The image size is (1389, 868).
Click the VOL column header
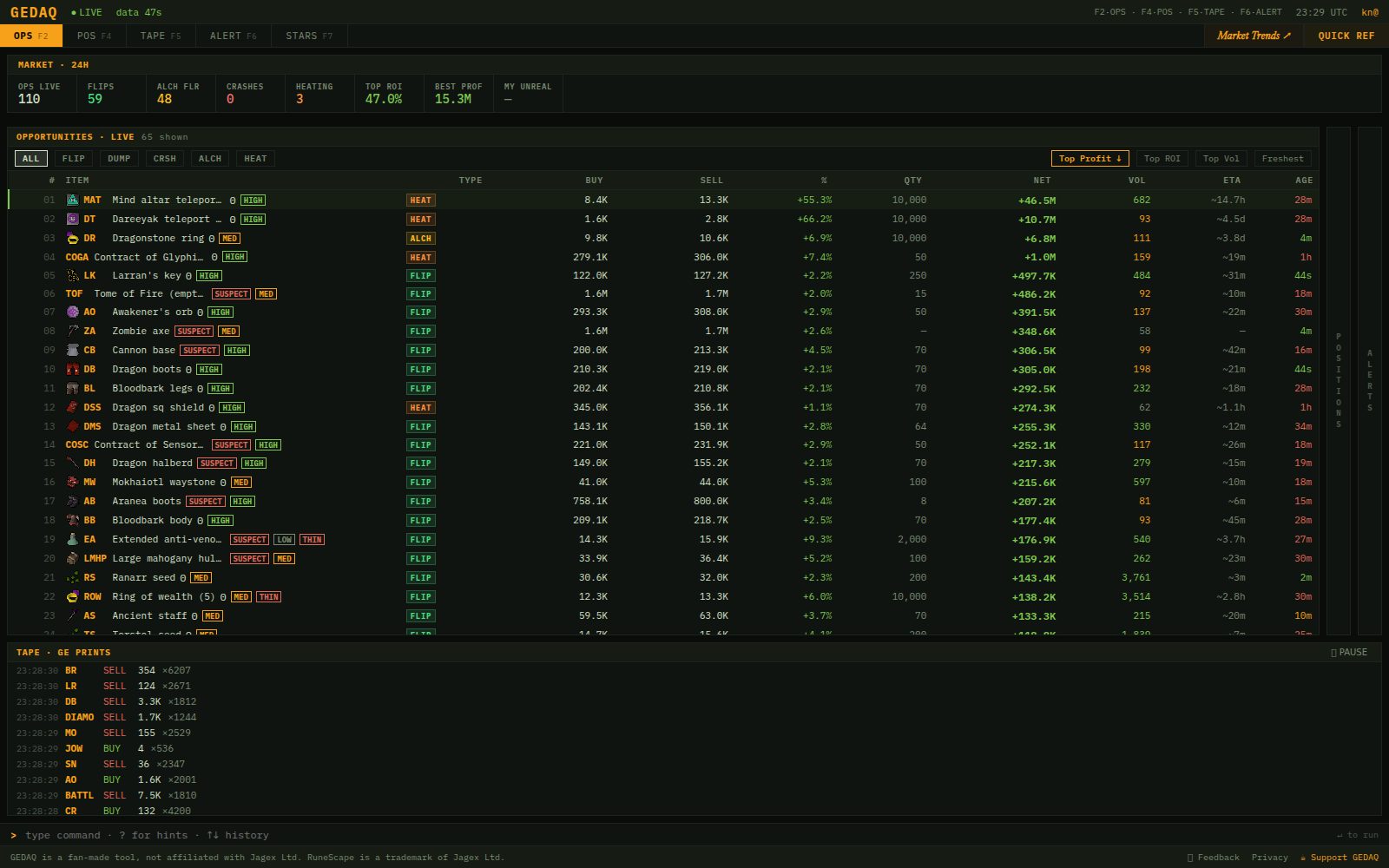(1136, 181)
